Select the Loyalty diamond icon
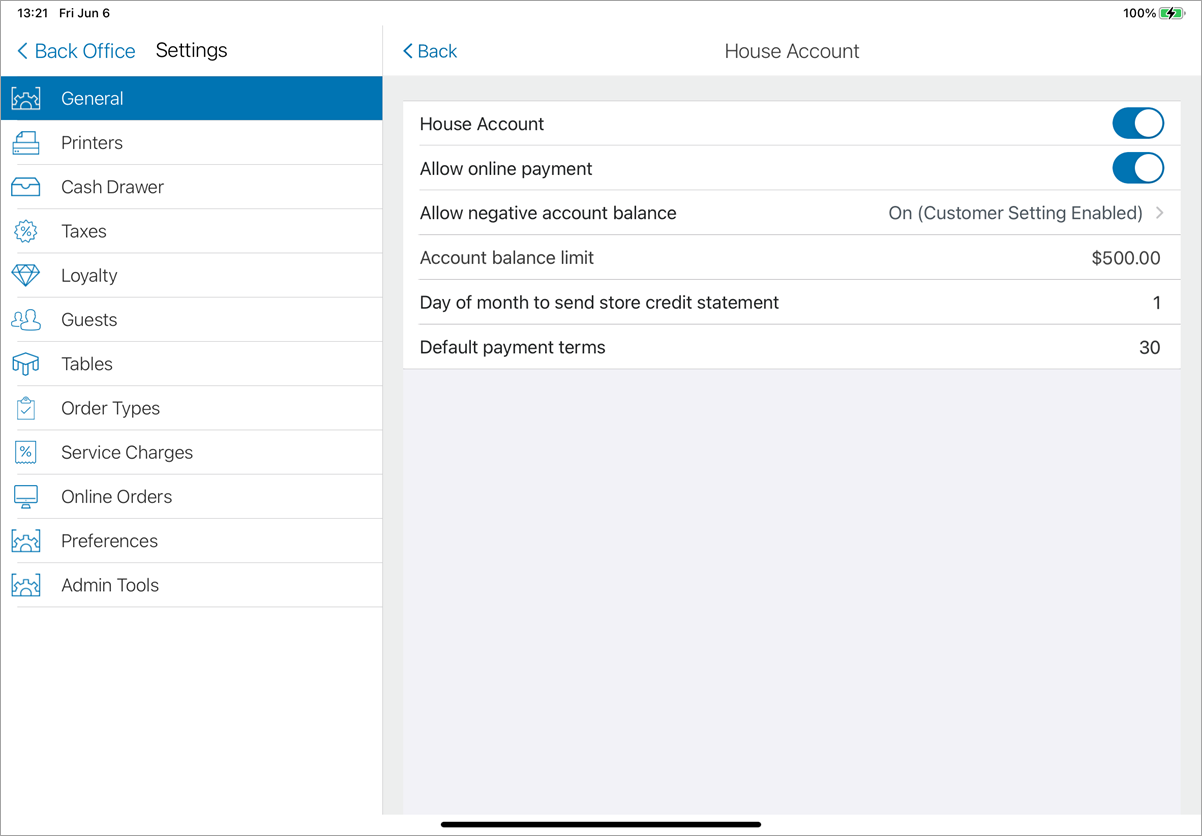Viewport: 1202px width, 836px height. tap(27, 275)
